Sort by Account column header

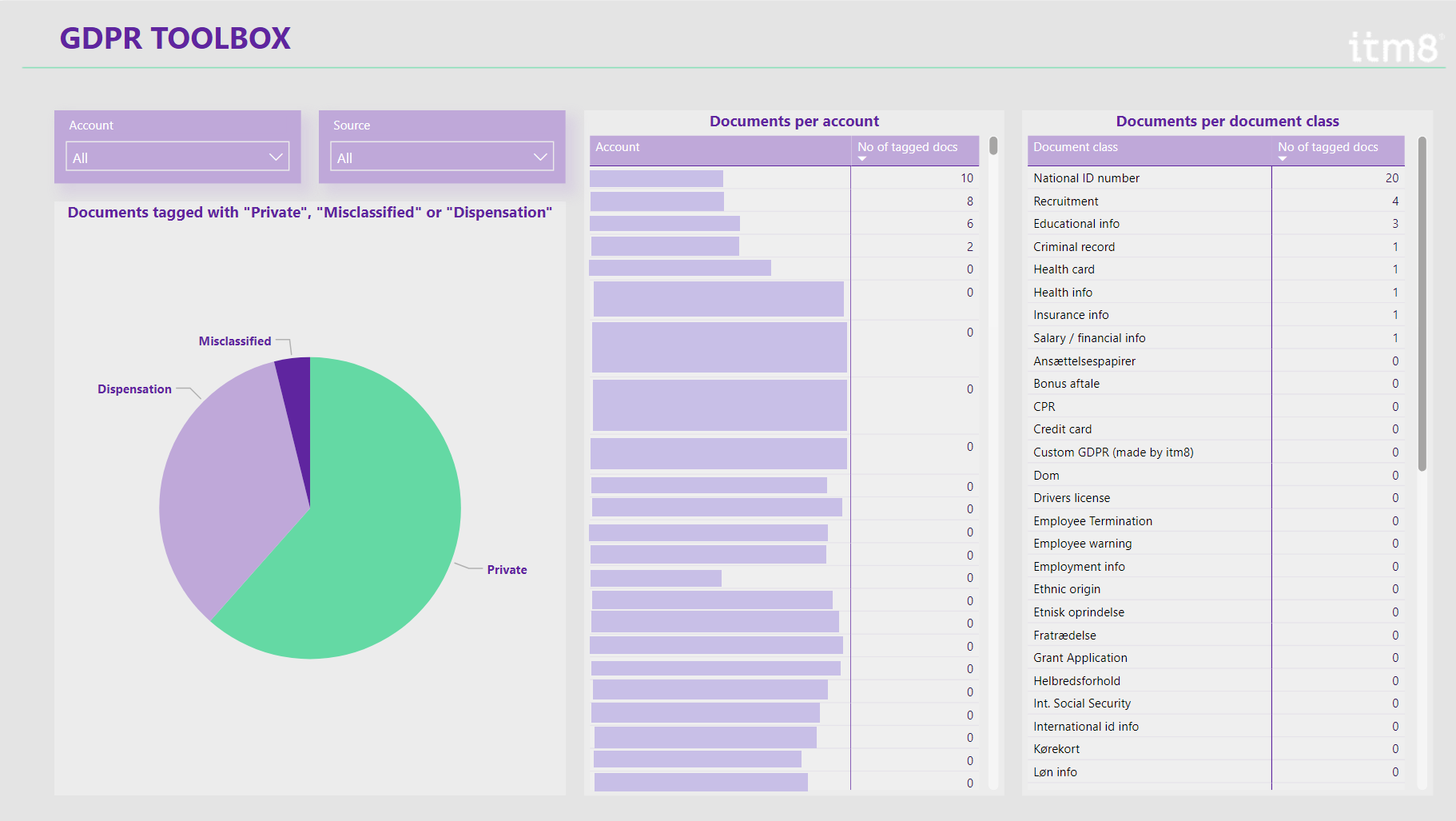[x=720, y=150]
